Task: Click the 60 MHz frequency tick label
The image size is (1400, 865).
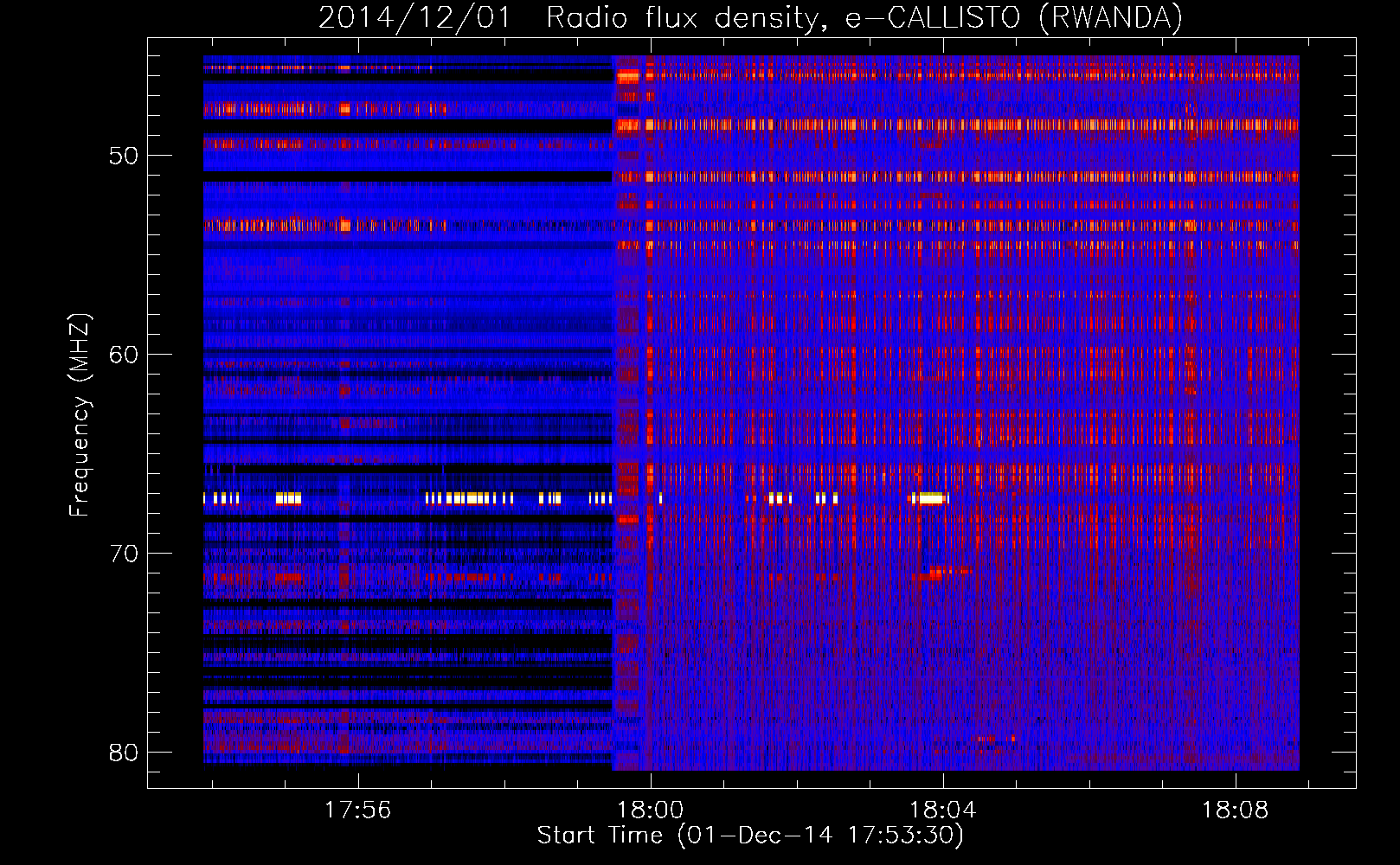Action: tap(124, 355)
